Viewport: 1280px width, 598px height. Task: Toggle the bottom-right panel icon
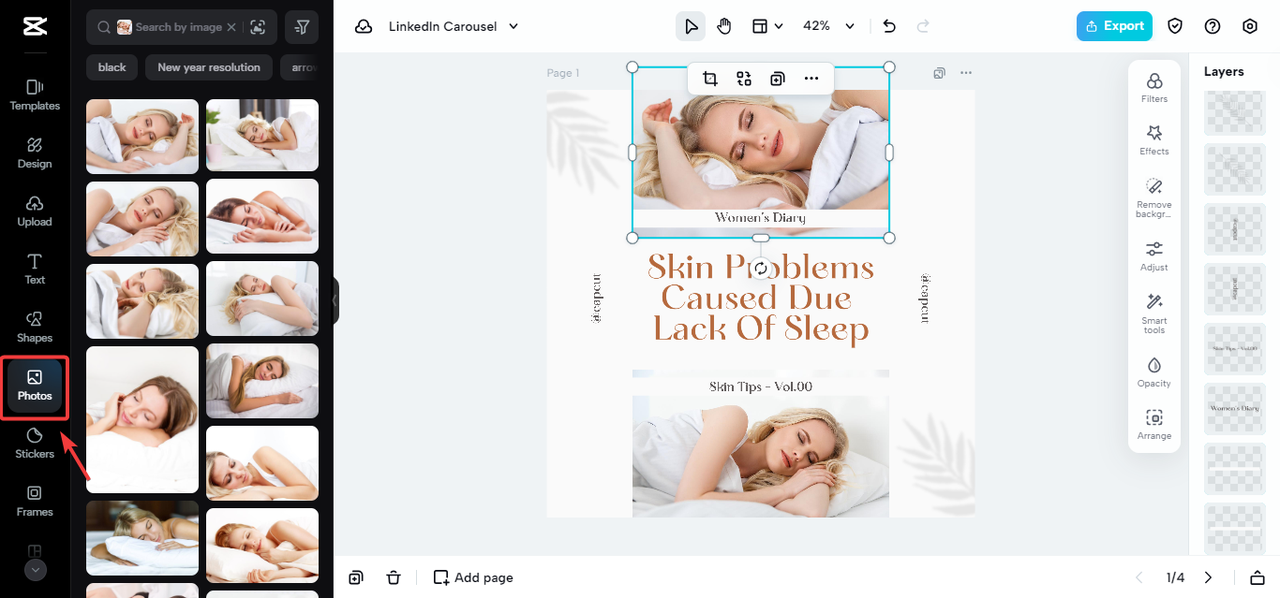(x=1257, y=577)
